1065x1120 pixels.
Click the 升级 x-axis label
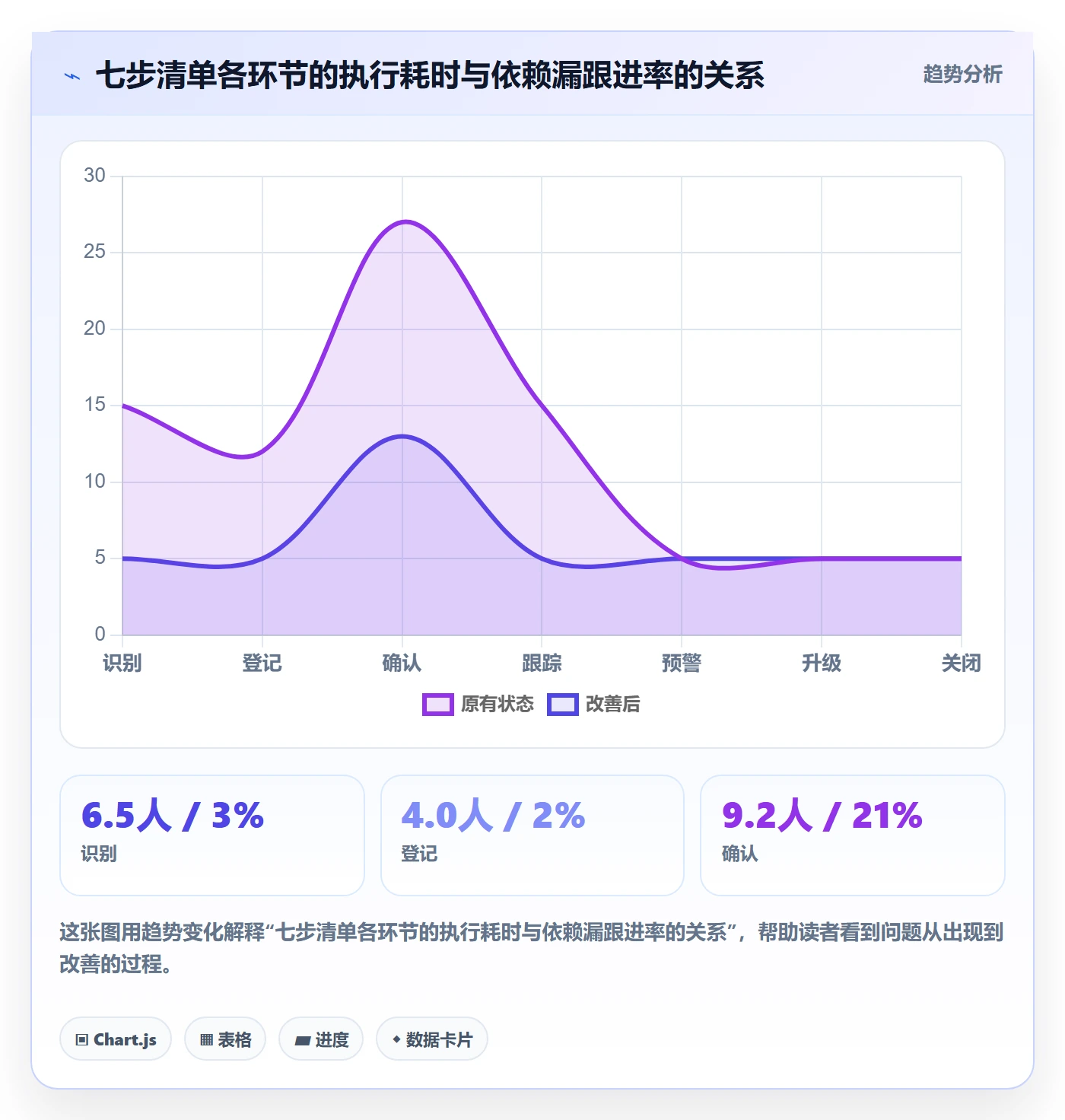(x=822, y=663)
